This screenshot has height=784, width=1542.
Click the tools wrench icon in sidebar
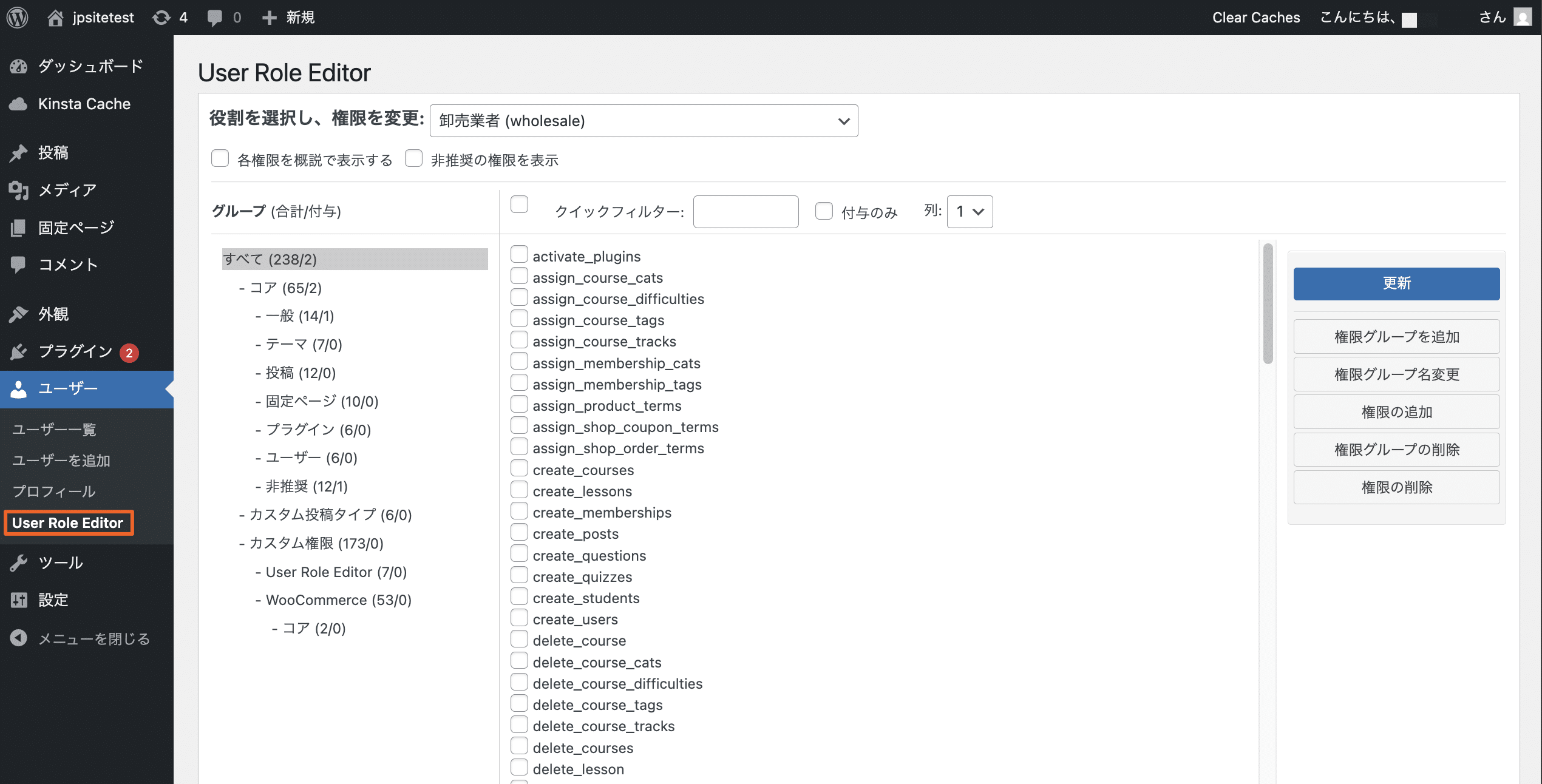(x=19, y=563)
